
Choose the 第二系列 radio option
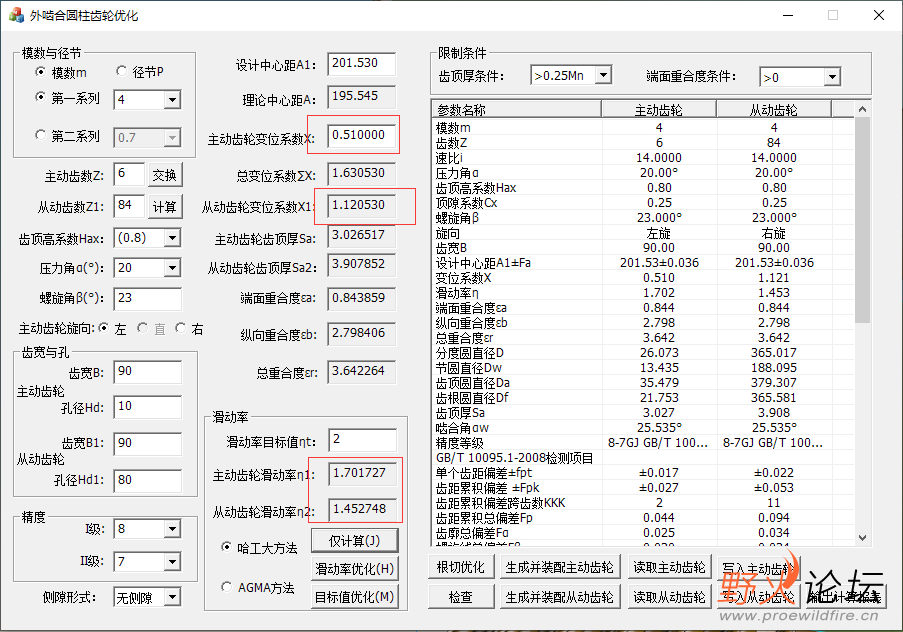pos(40,135)
